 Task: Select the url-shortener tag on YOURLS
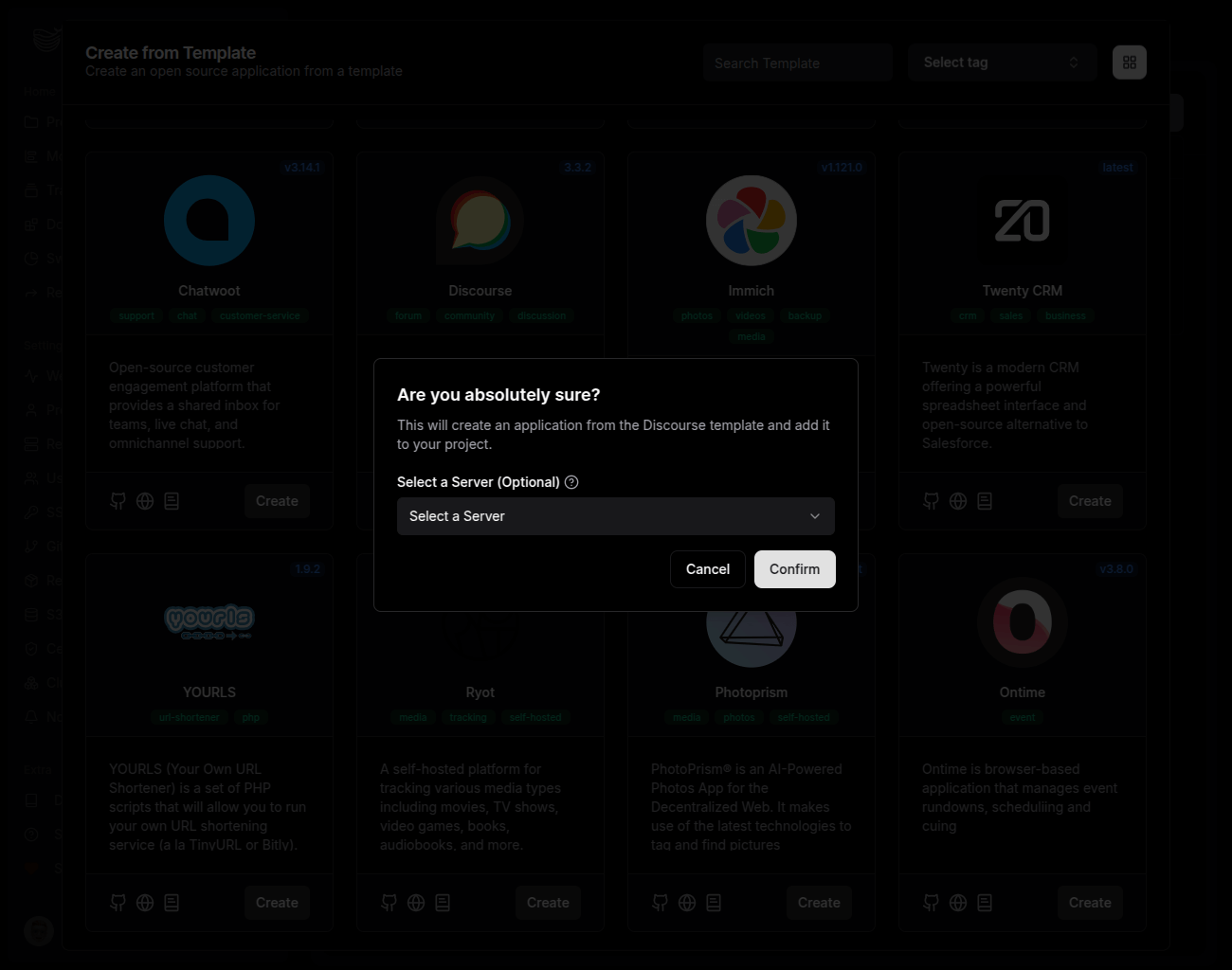pos(190,717)
